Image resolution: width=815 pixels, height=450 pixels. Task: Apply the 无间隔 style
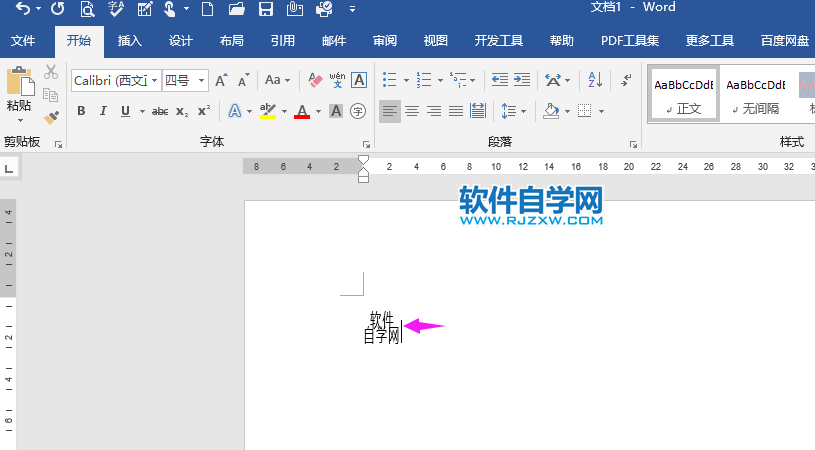pyautogui.click(x=755, y=94)
